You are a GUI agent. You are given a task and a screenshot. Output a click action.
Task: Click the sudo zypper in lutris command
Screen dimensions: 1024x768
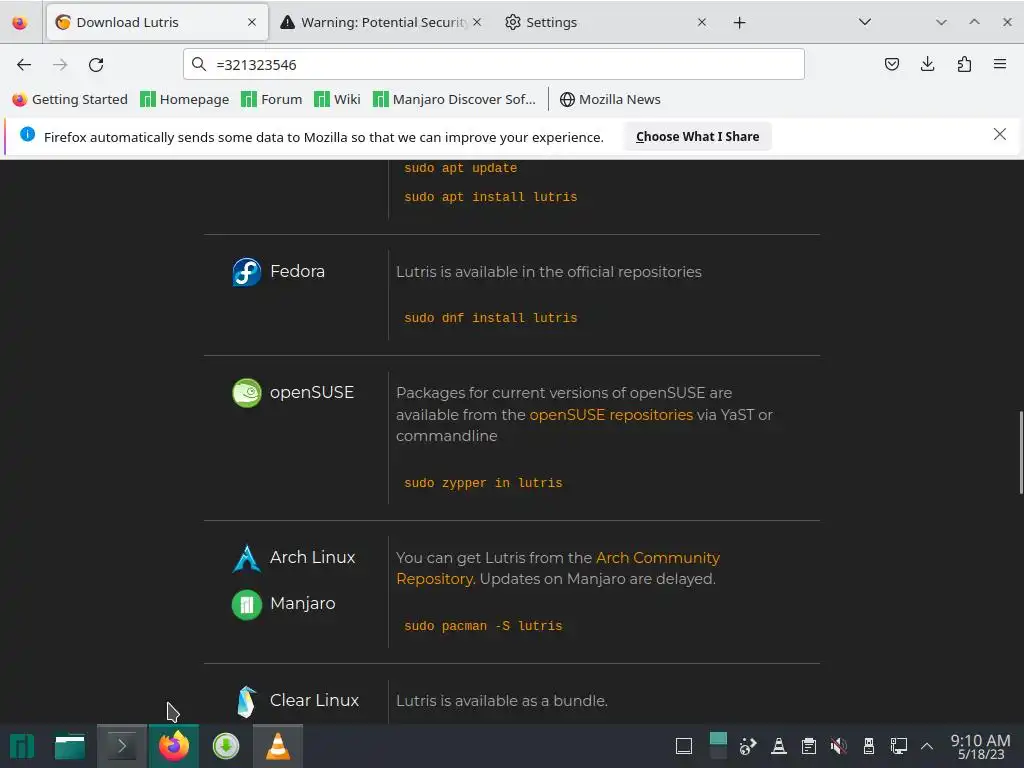click(483, 483)
